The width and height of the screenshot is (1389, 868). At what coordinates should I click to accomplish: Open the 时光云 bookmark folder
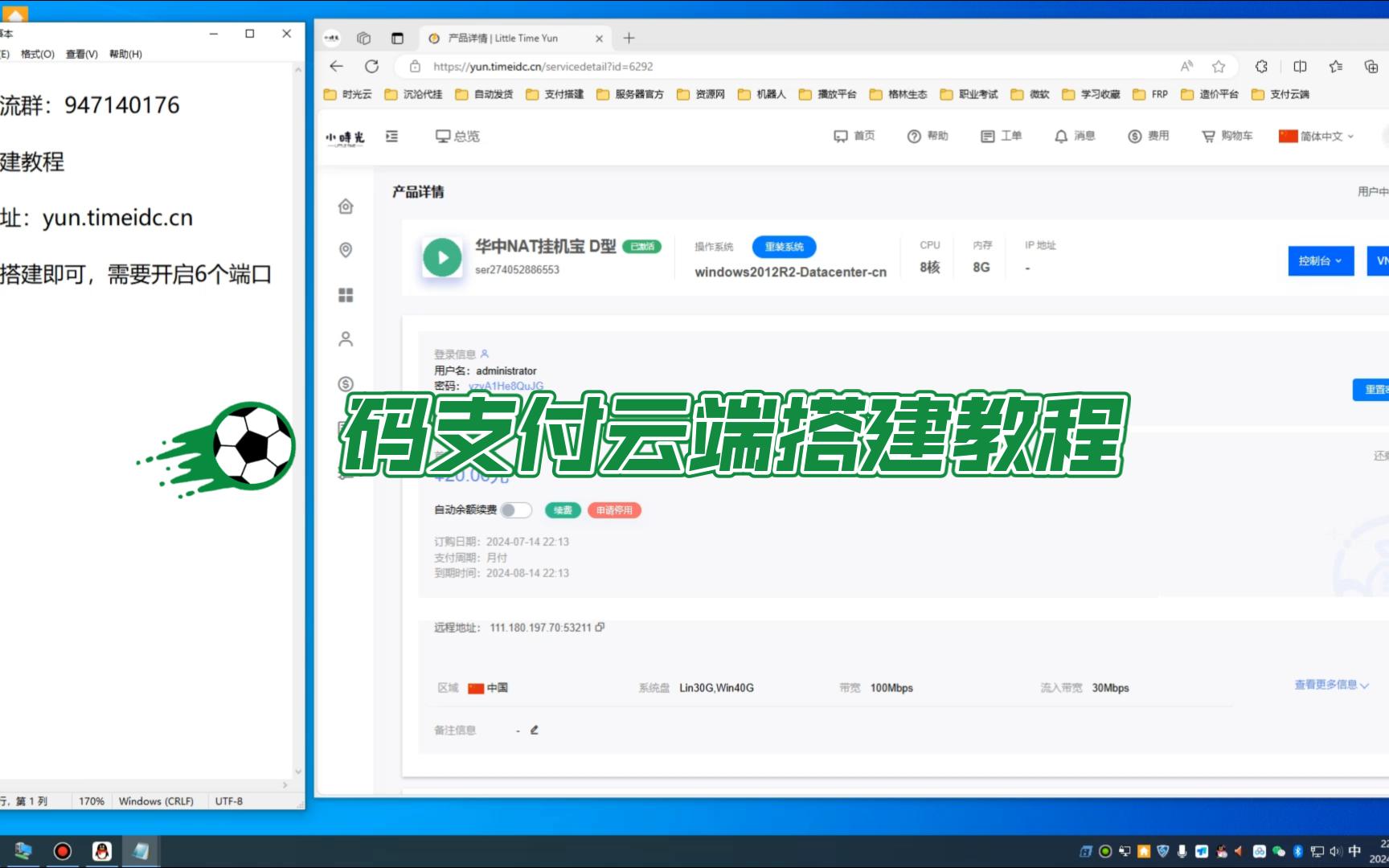pos(348,94)
